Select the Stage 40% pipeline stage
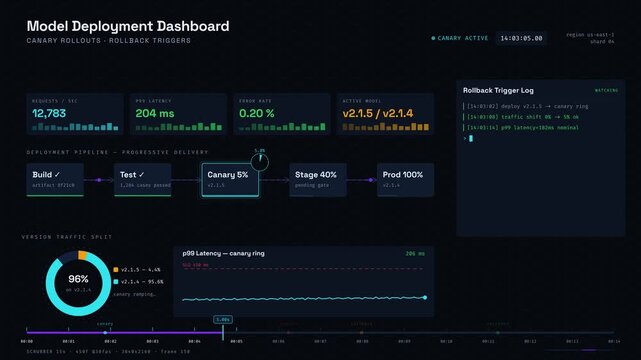 [x=318, y=180]
